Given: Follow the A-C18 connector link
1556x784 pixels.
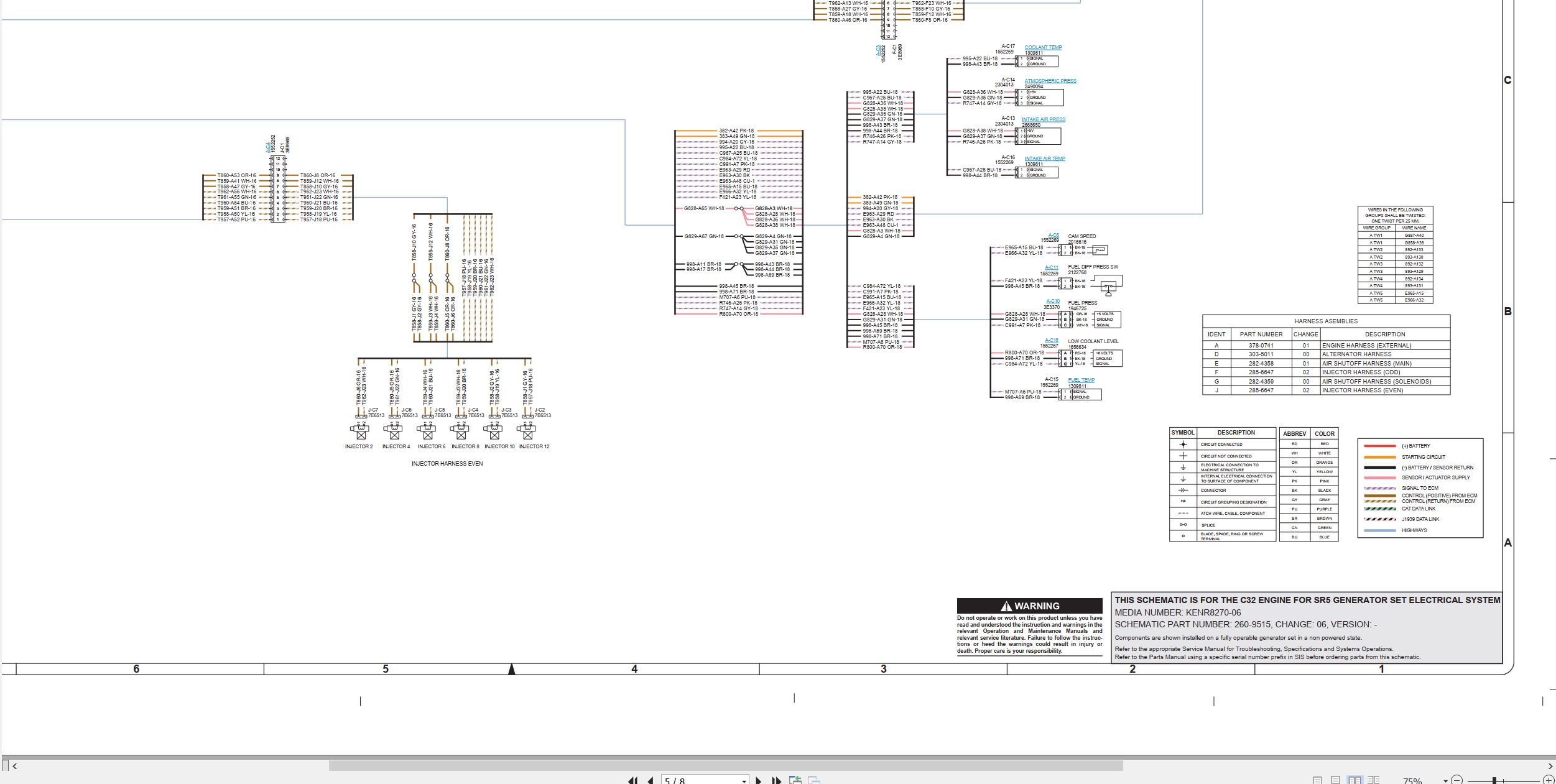Looking at the screenshot, I should coord(1051,340).
